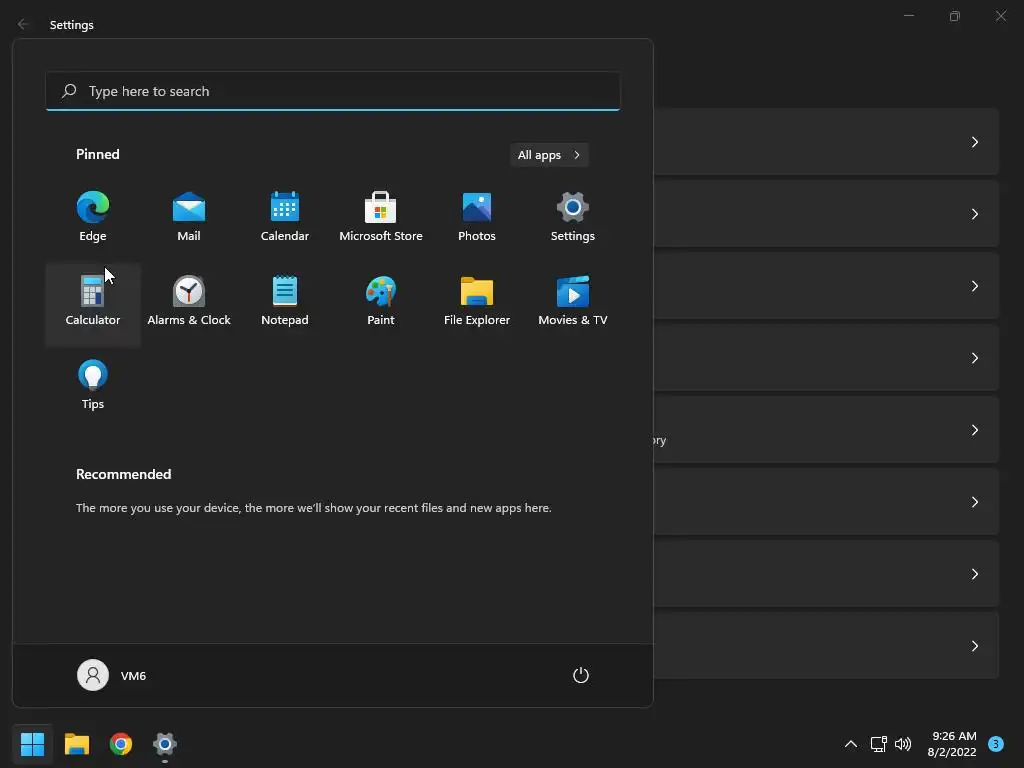Expand the seventh Settings row chevron
Screen dimensions: 1024x768
coord(974,574)
